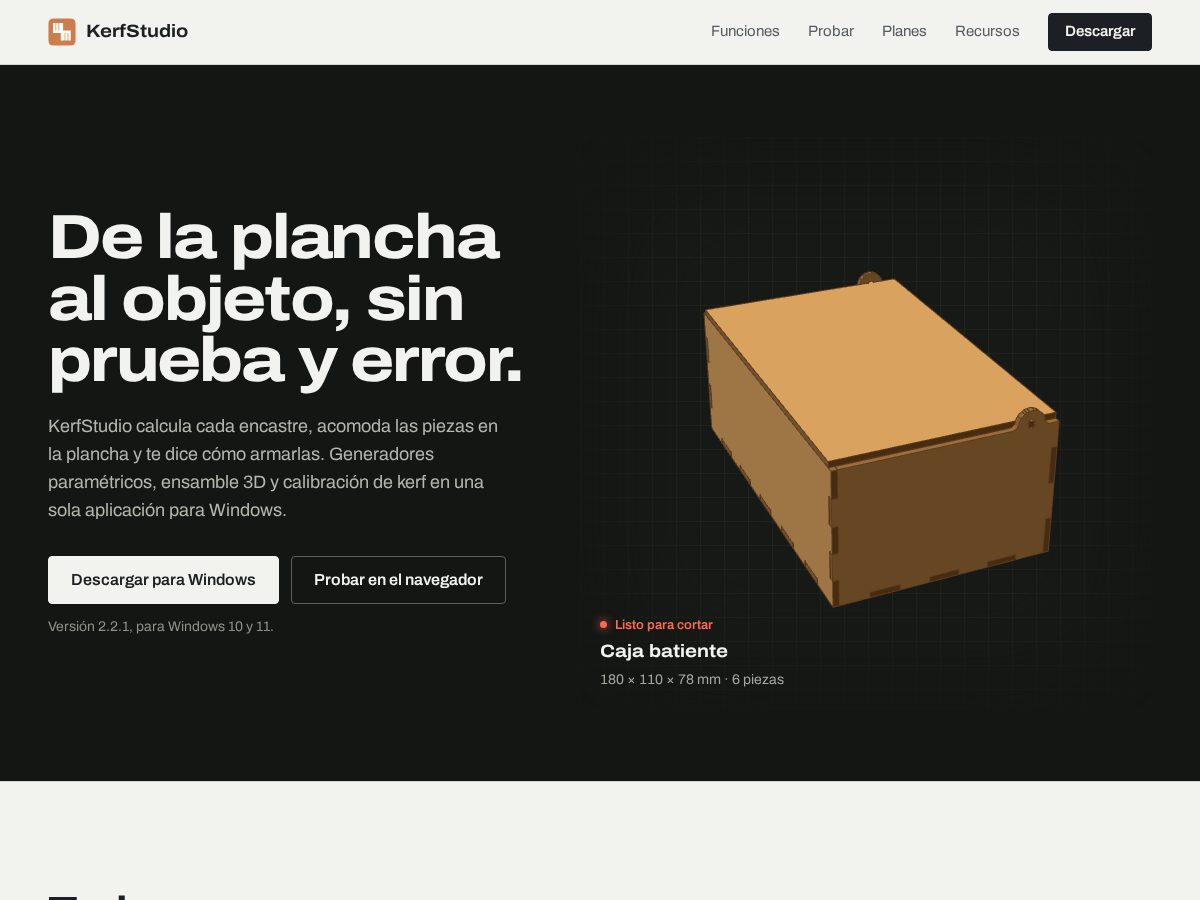Click Descargar para Windows button
Viewport: 1200px width, 900px height.
pos(163,580)
